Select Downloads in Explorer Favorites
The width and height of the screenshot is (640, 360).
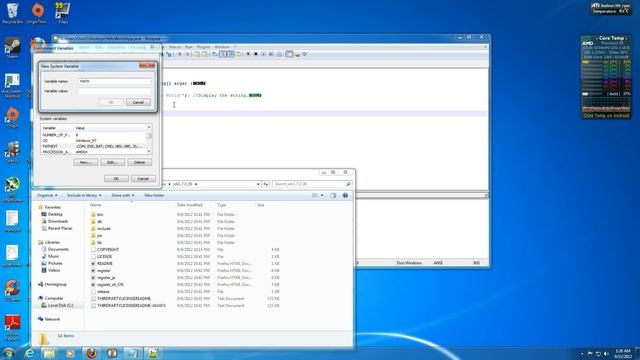(58, 221)
